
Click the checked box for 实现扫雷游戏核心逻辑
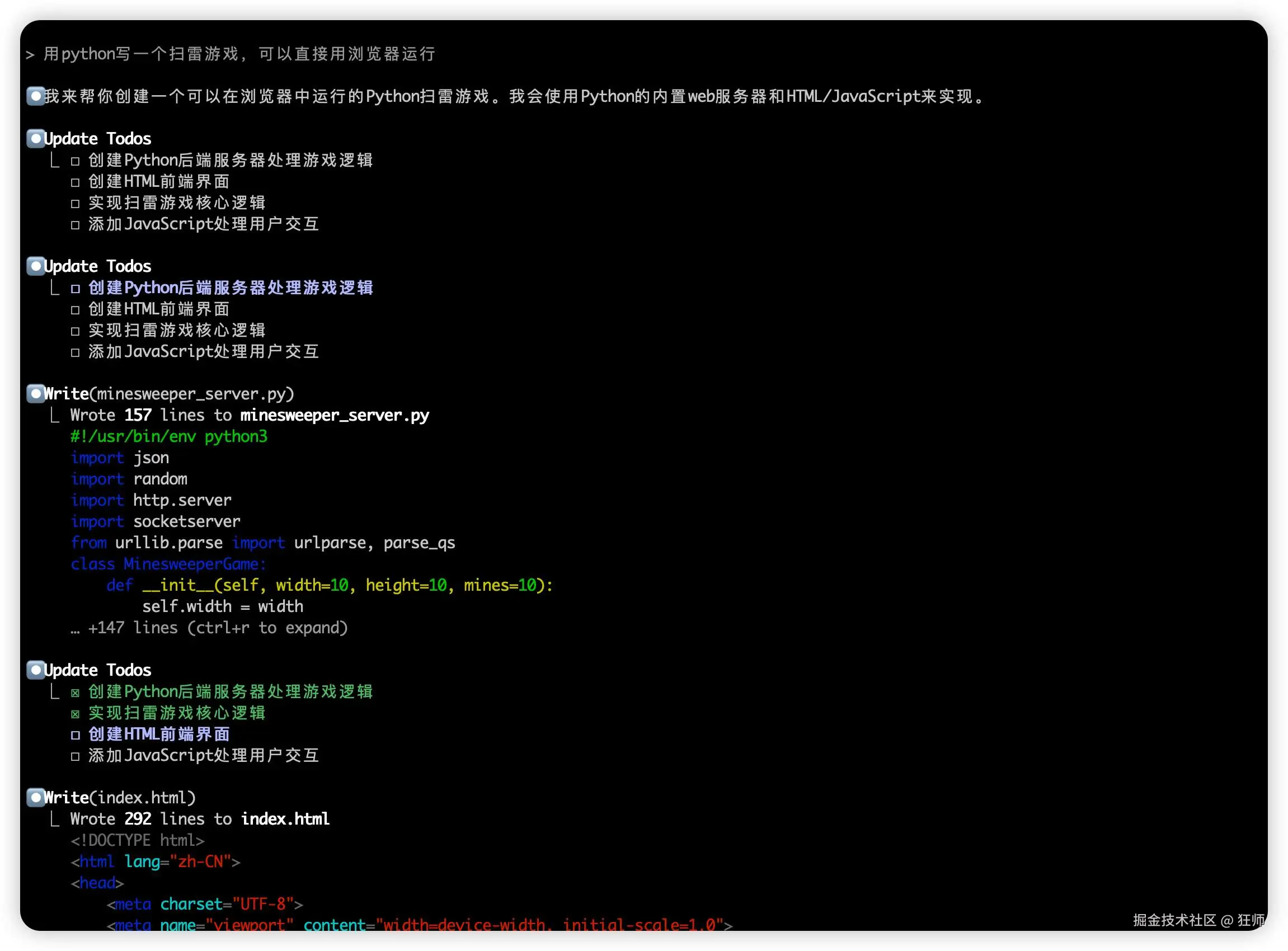pyautogui.click(x=75, y=714)
